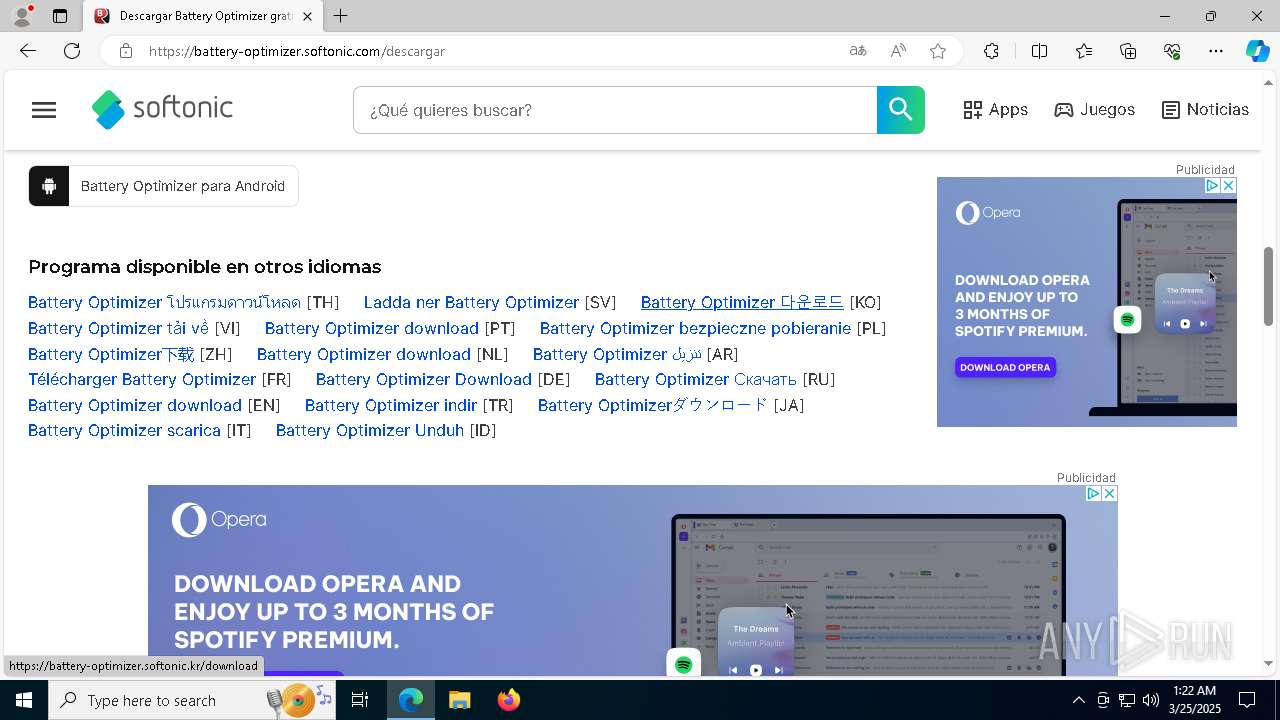Refresh the current page
Viewport: 1280px width, 720px height.
click(x=72, y=51)
